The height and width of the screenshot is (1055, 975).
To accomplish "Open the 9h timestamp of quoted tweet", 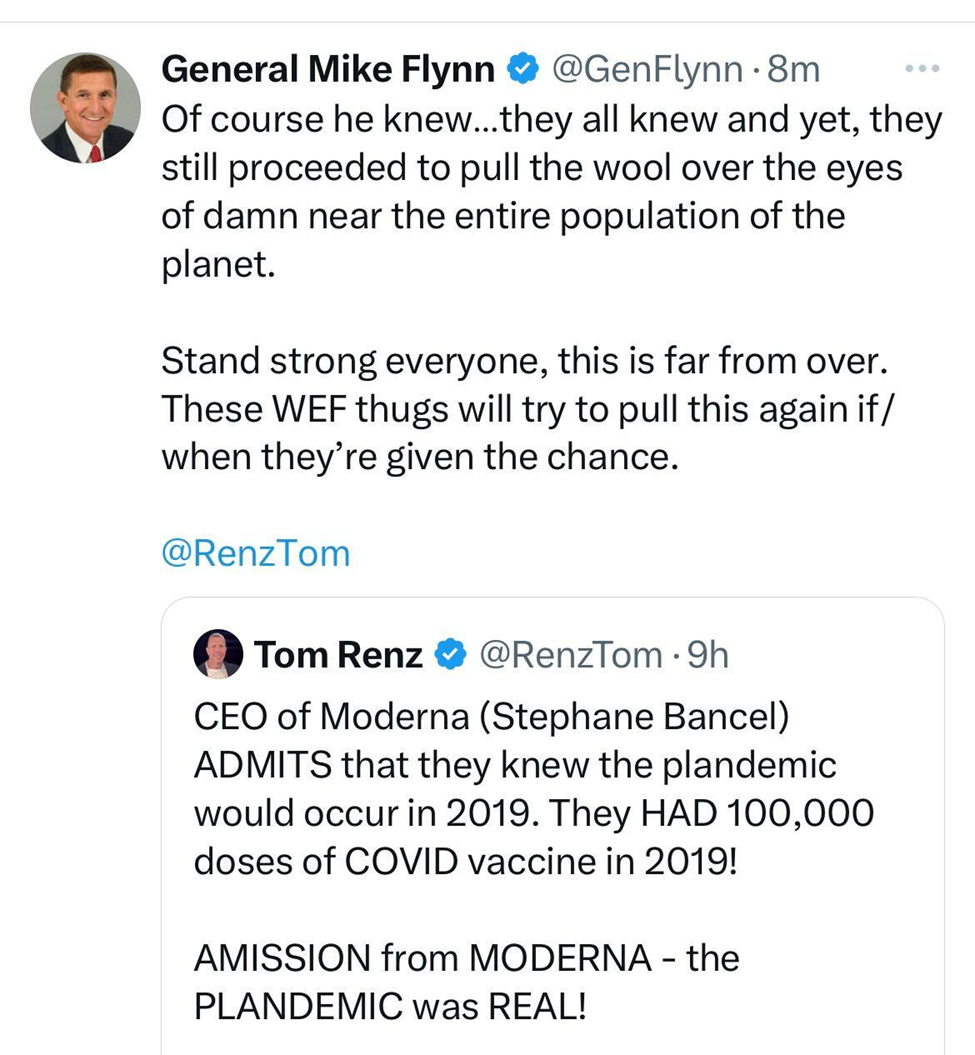I will (709, 655).
